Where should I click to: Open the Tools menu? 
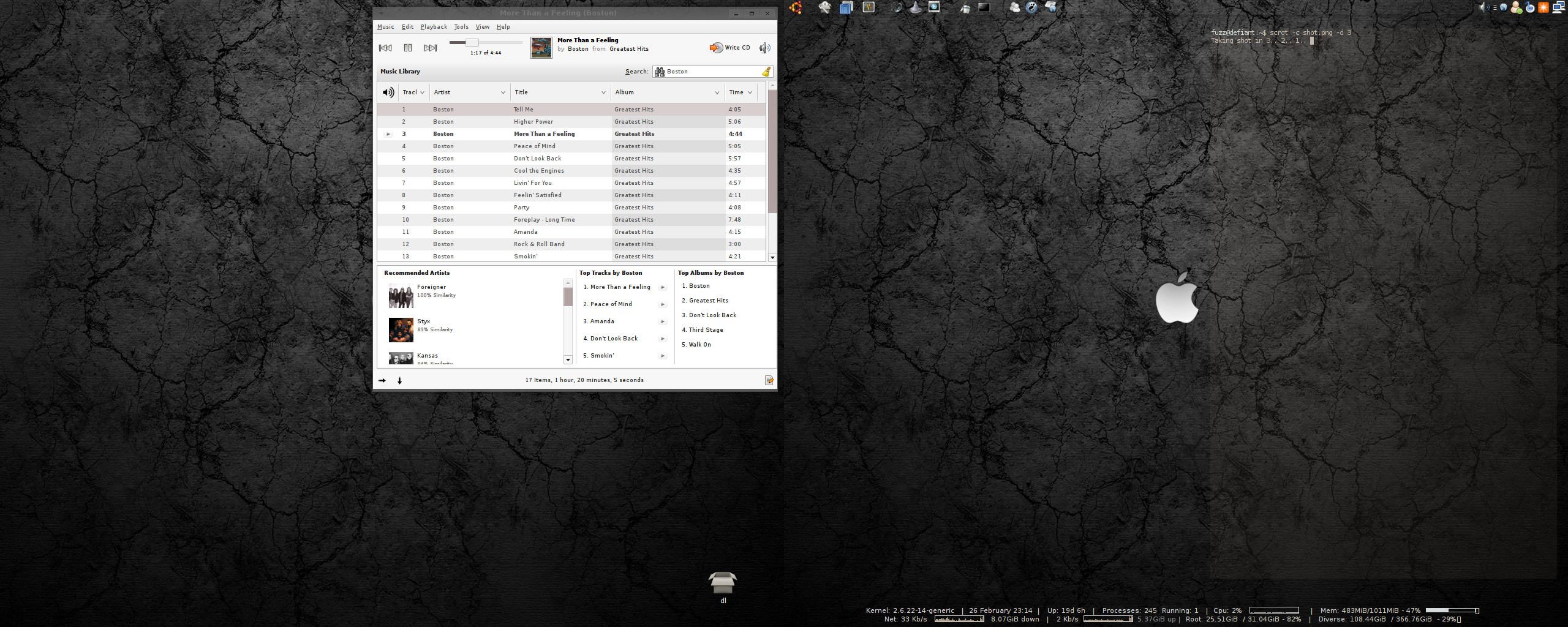click(461, 27)
